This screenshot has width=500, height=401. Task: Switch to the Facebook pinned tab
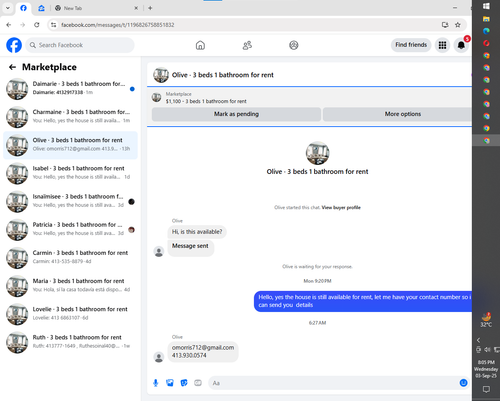(x=23, y=8)
